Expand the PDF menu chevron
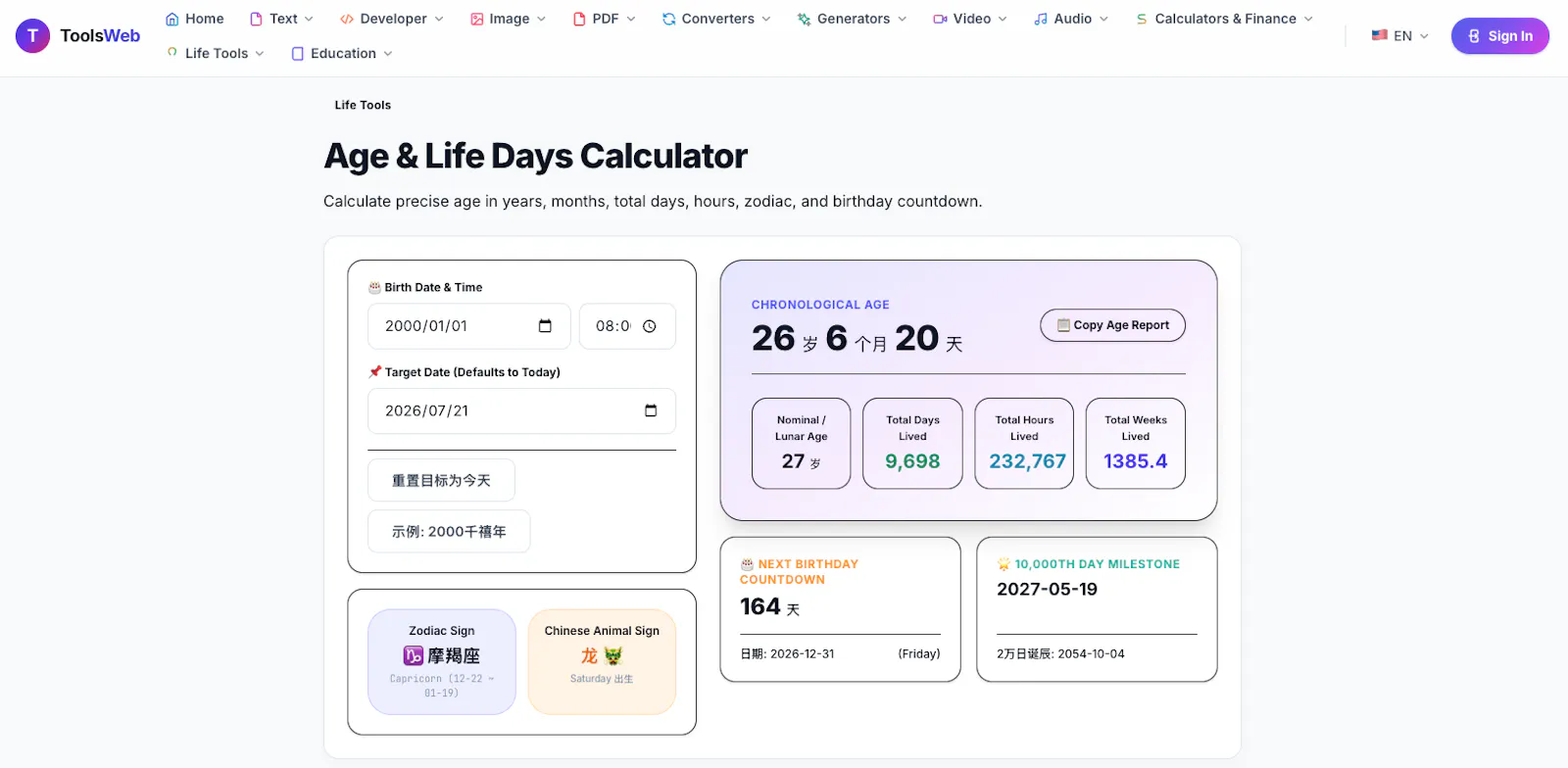The height and width of the screenshot is (768, 1568). 631,19
